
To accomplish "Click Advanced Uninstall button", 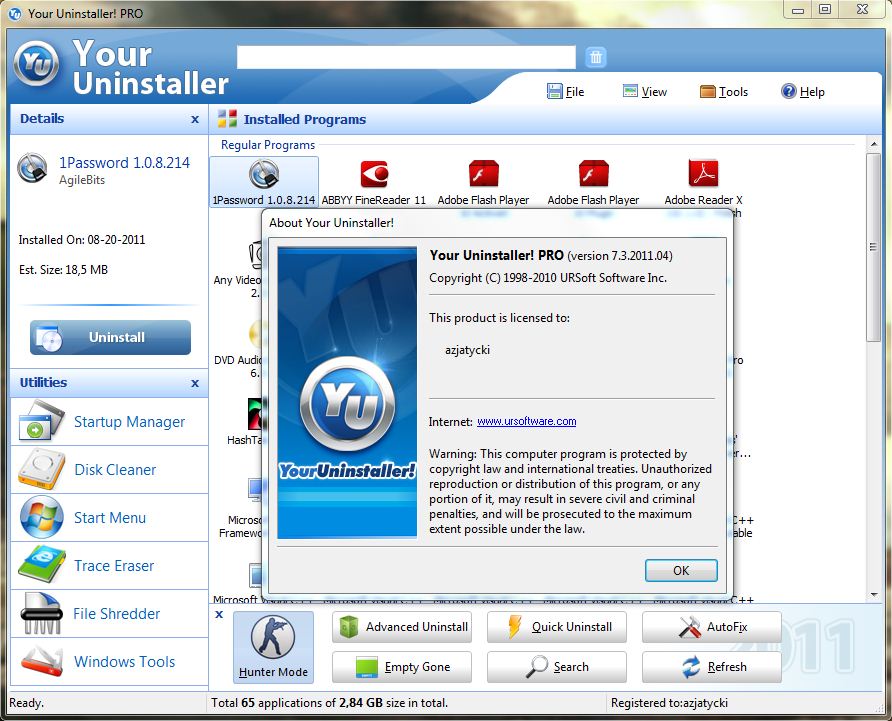I will click(x=402, y=627).
